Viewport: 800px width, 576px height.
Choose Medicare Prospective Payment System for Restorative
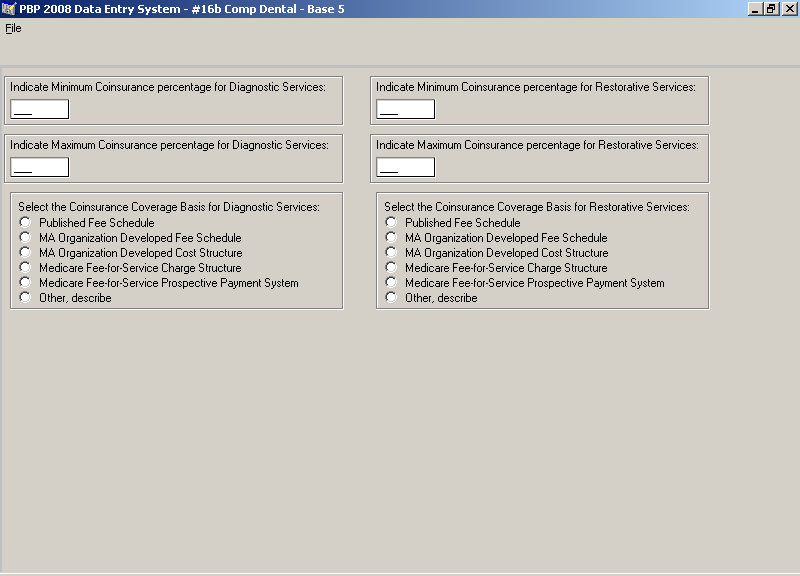pyautogui.click(x=391, y=283)
